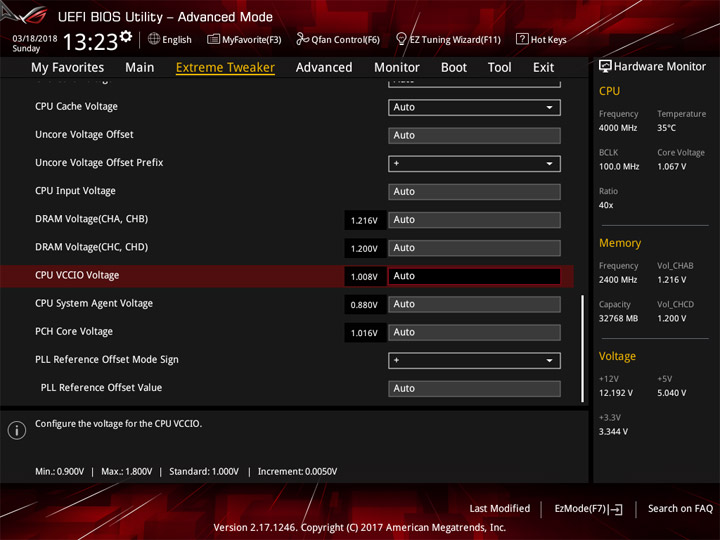Viewport: 720px width, 540px height.
Task: Click the 3.344 V reading
Action: tap(613, 432)
